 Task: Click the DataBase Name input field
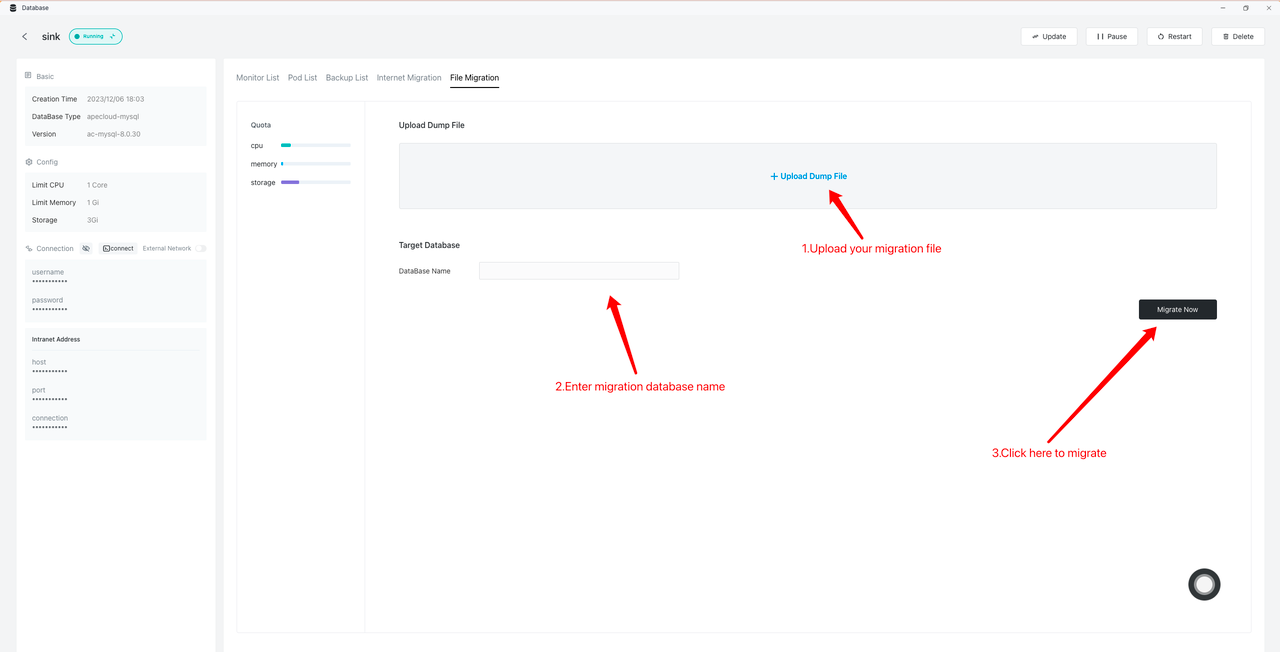coord(579,271)
